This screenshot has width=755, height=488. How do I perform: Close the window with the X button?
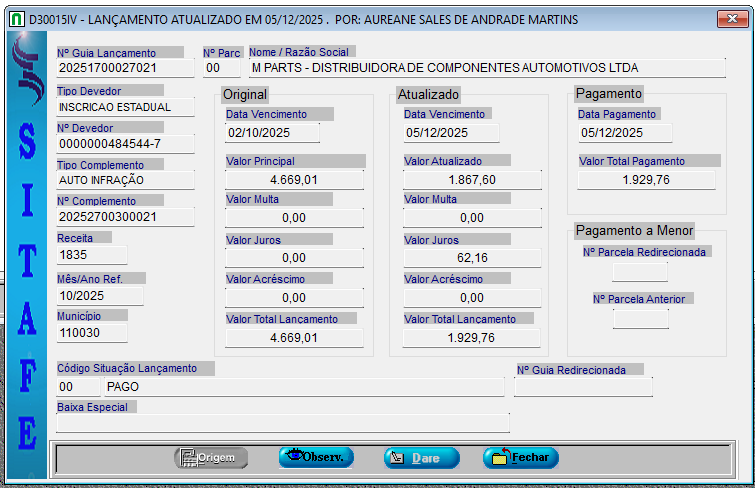tap(730, 19)
